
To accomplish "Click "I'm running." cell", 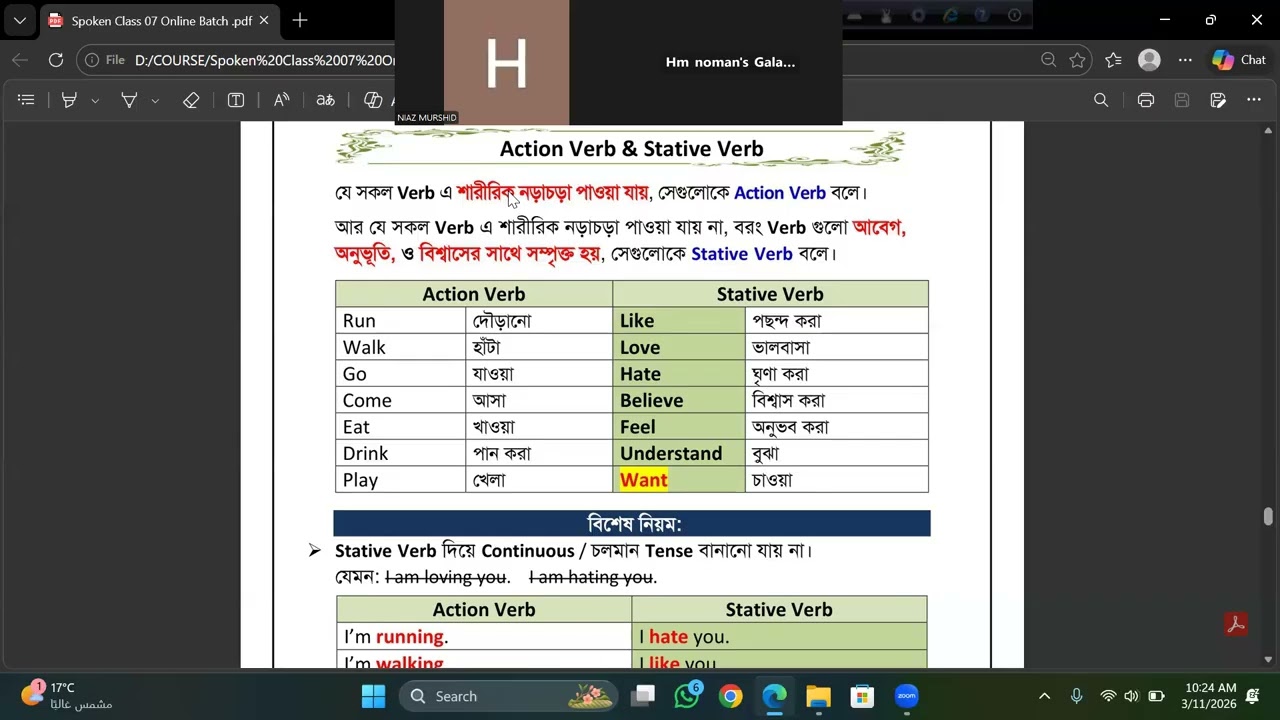I will [484, 637].
